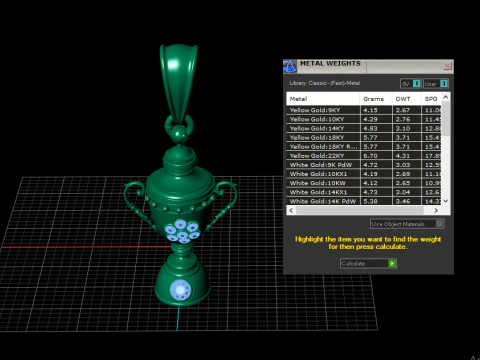This screenshot has width=480, height=360.
Task: Select the Yellow Gold:14KY row
Action: click(364, 128)
